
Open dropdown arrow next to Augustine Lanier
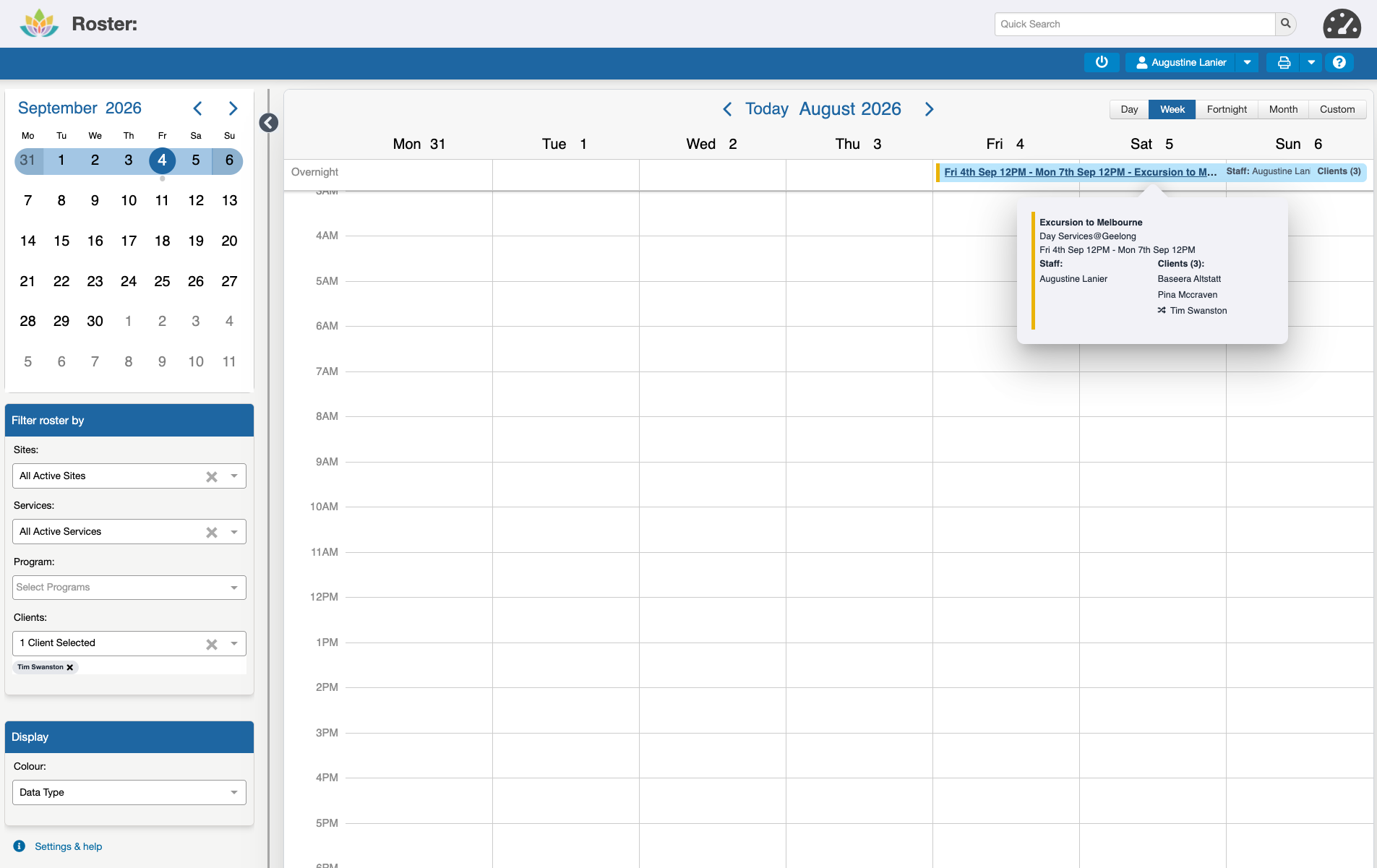pyautogui.click(x=1247, y=62)
